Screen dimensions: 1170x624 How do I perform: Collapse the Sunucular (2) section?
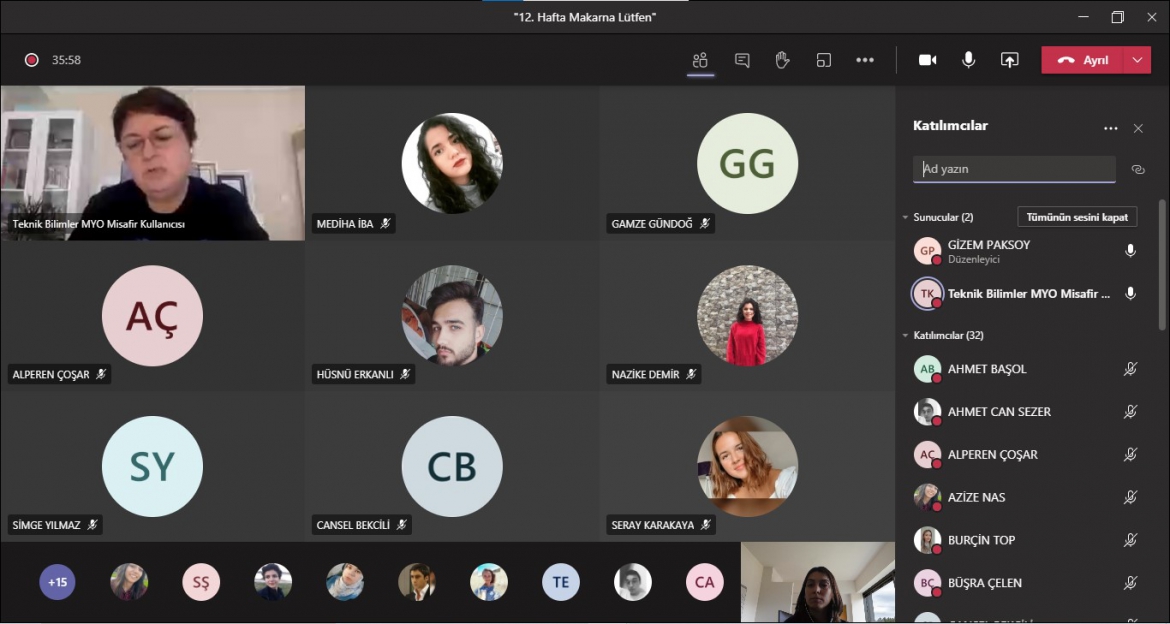click(905, 217)
